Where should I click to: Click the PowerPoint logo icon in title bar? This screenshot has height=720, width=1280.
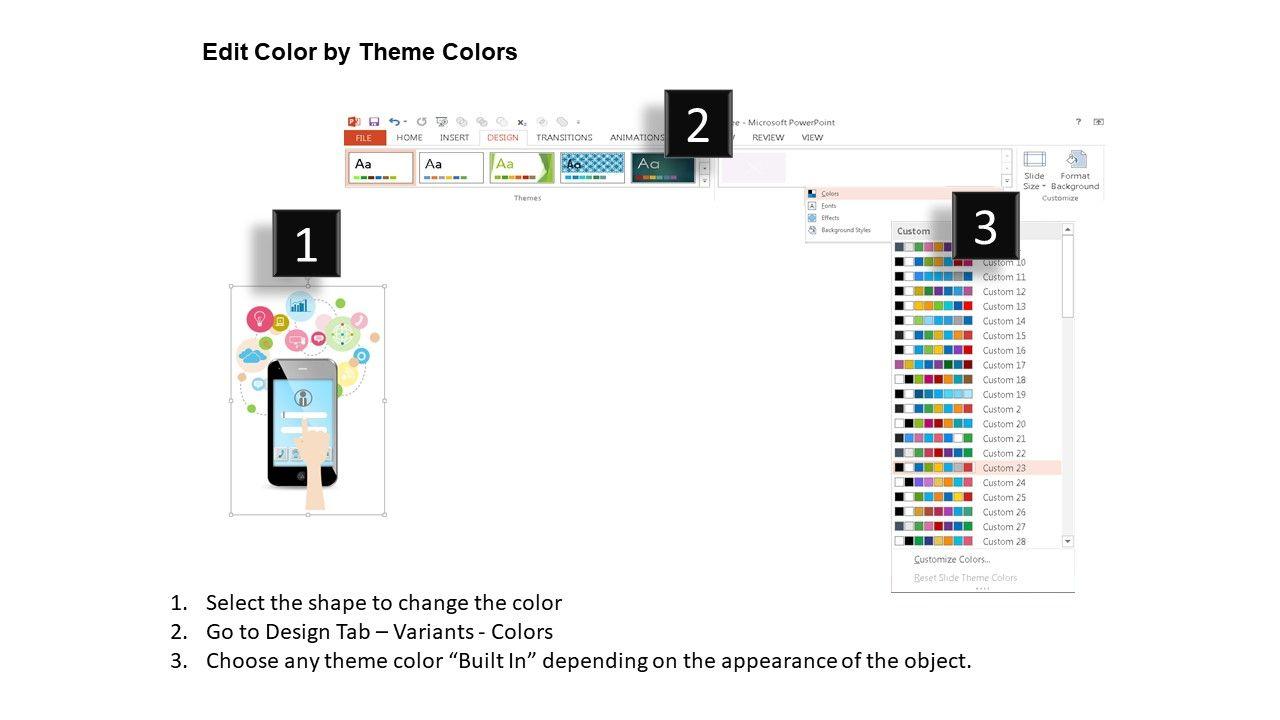[x=353, y=122]
